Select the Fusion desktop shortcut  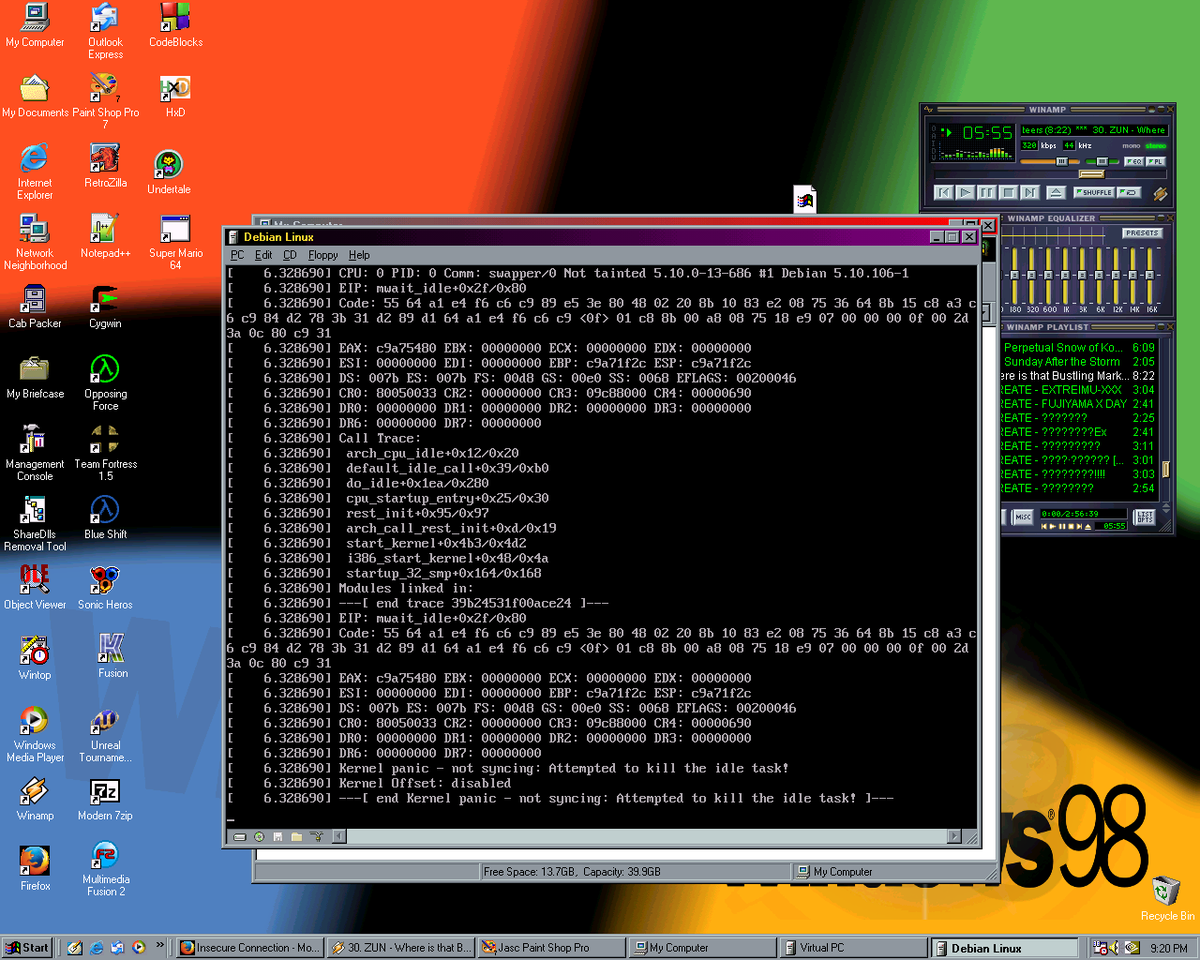pyautogui.click(x=112, y=656)
